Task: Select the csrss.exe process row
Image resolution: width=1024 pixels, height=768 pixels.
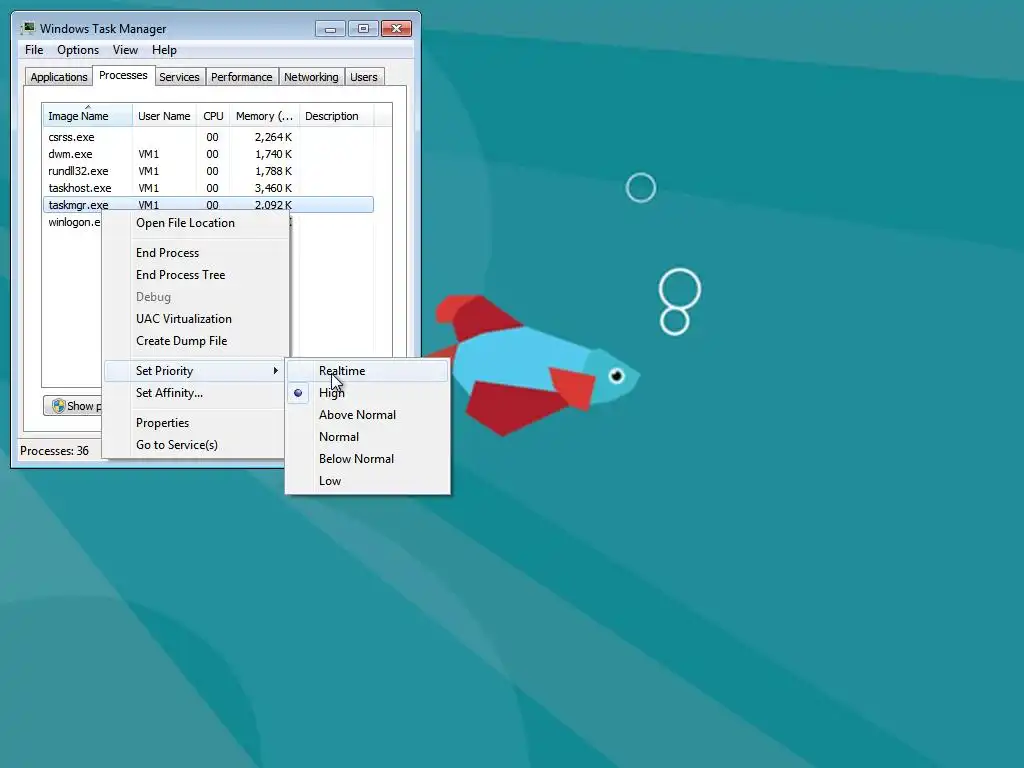Action: tap(208, 137)
